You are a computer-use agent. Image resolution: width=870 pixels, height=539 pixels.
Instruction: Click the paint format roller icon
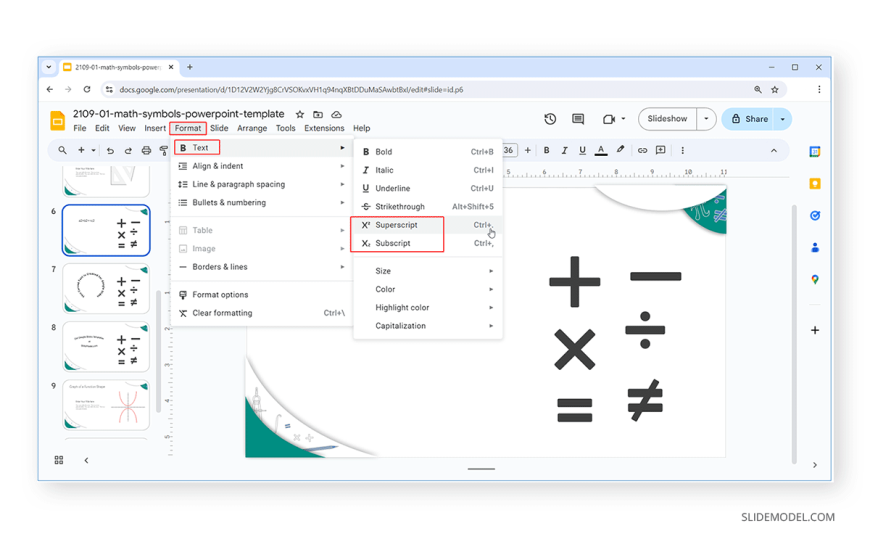(164, 150)
